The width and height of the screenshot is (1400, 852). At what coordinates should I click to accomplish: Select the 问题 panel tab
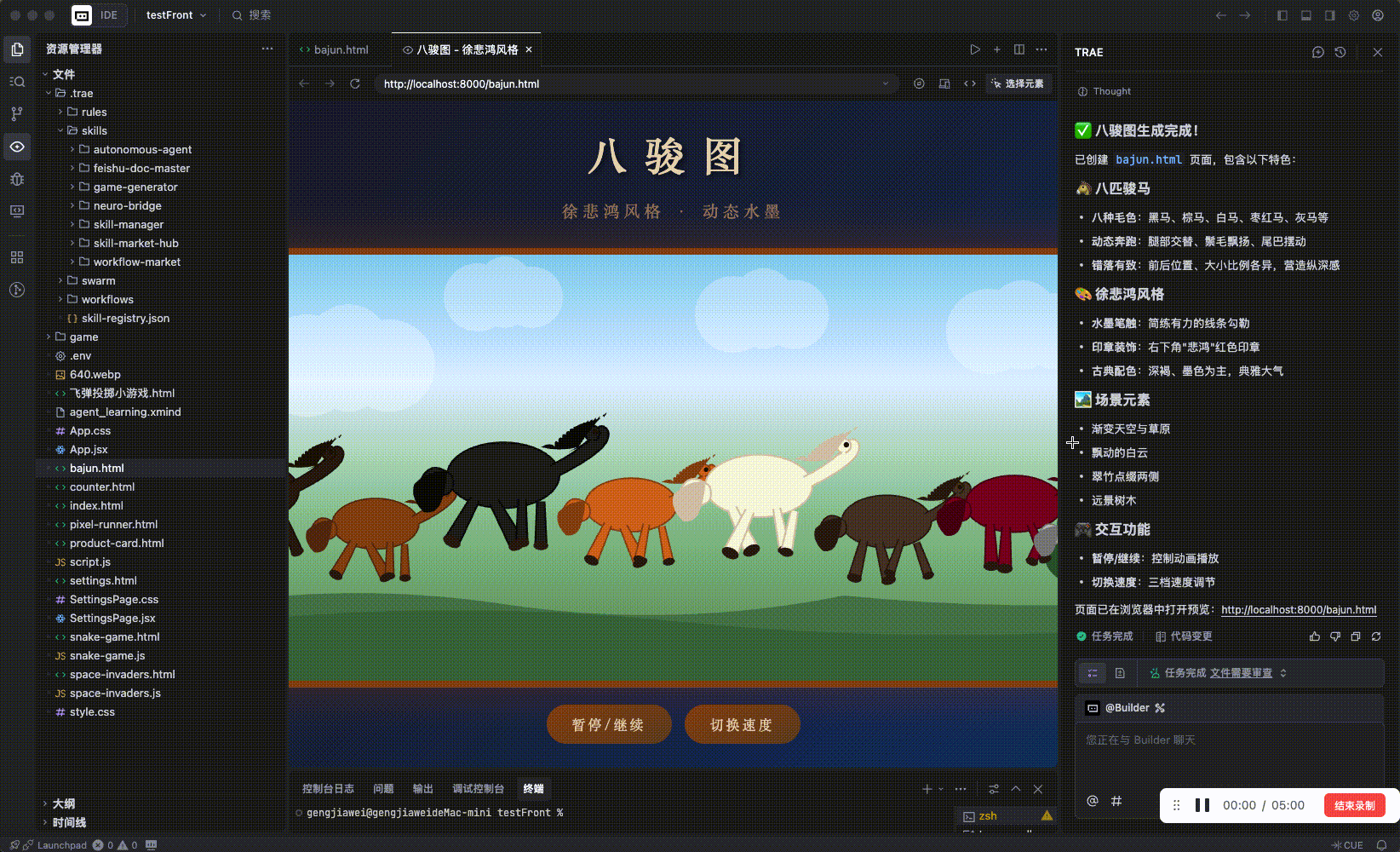click(x=383, y=789)
